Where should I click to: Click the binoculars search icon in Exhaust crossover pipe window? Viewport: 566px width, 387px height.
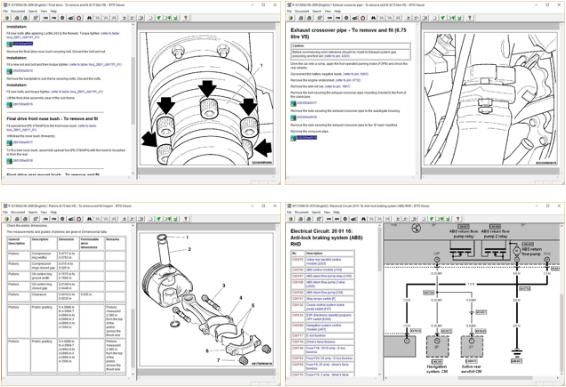tap(373, 18)
